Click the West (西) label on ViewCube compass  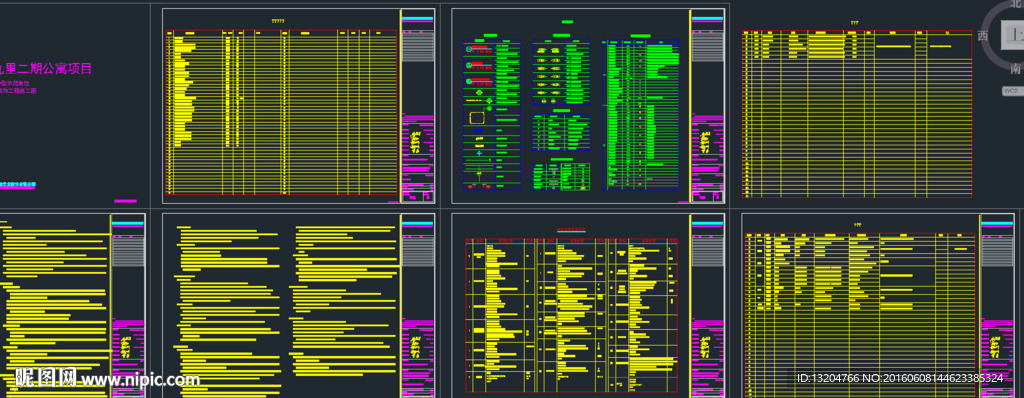(983, 35)
